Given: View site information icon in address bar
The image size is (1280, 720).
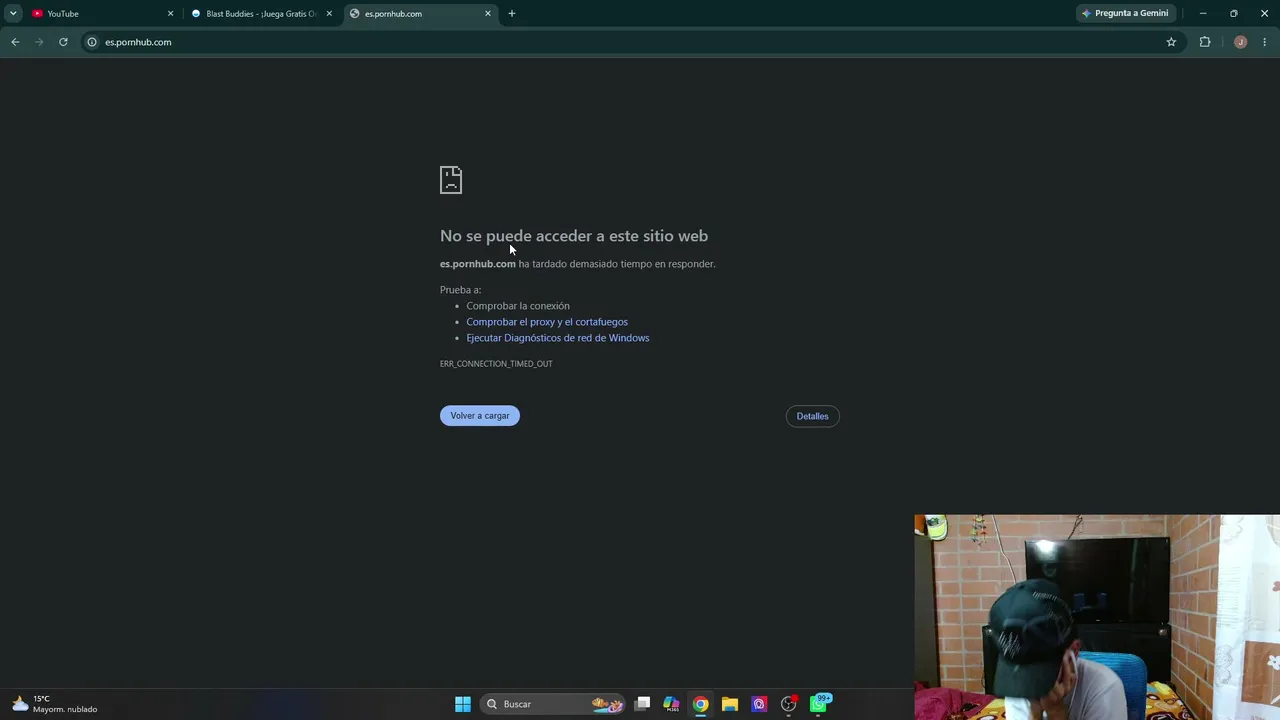Looking at the screenshot, I should click(92, 42).
